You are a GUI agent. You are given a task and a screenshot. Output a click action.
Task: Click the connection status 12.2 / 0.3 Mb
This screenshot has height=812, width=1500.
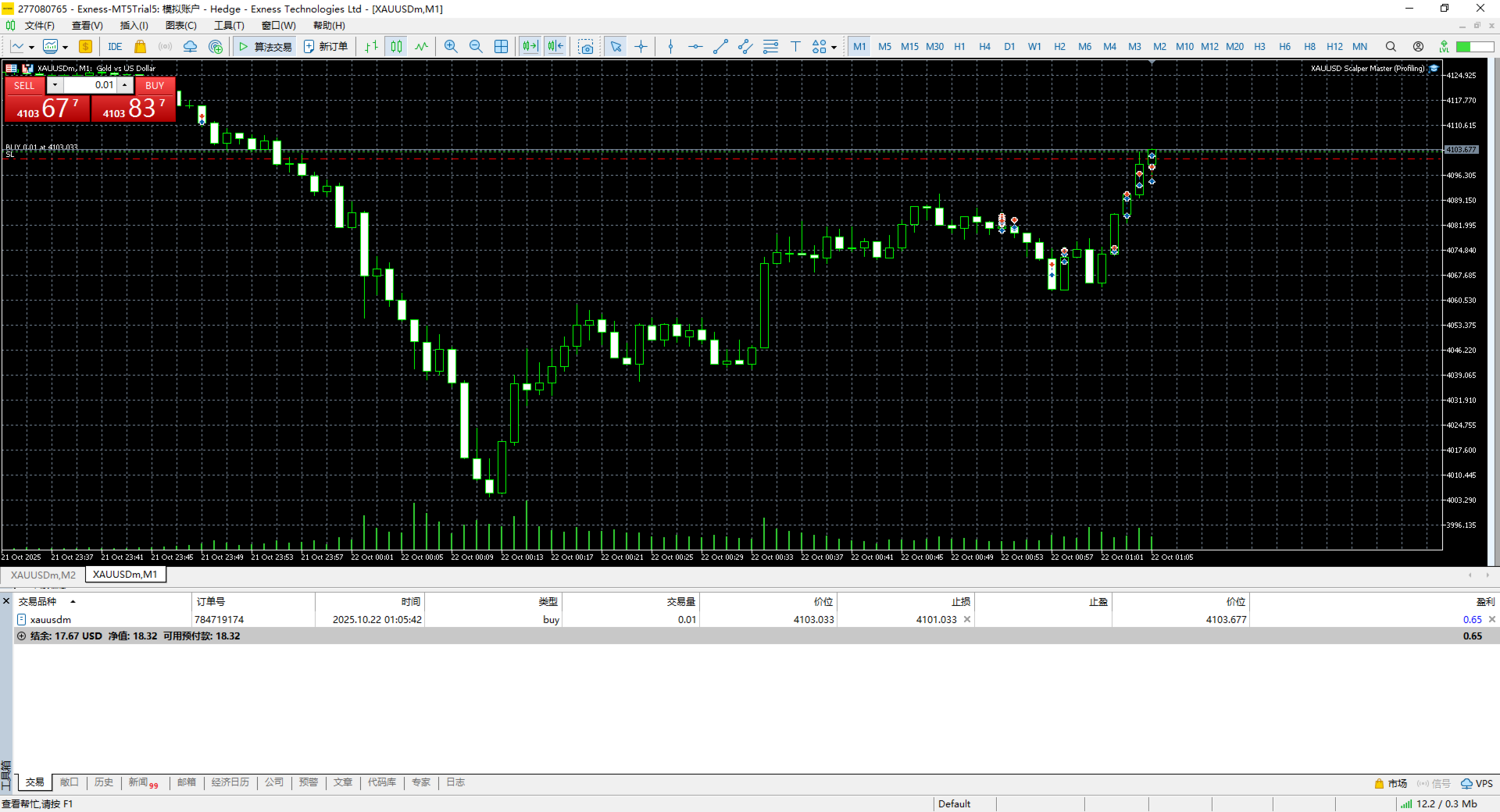(1439, 804)
